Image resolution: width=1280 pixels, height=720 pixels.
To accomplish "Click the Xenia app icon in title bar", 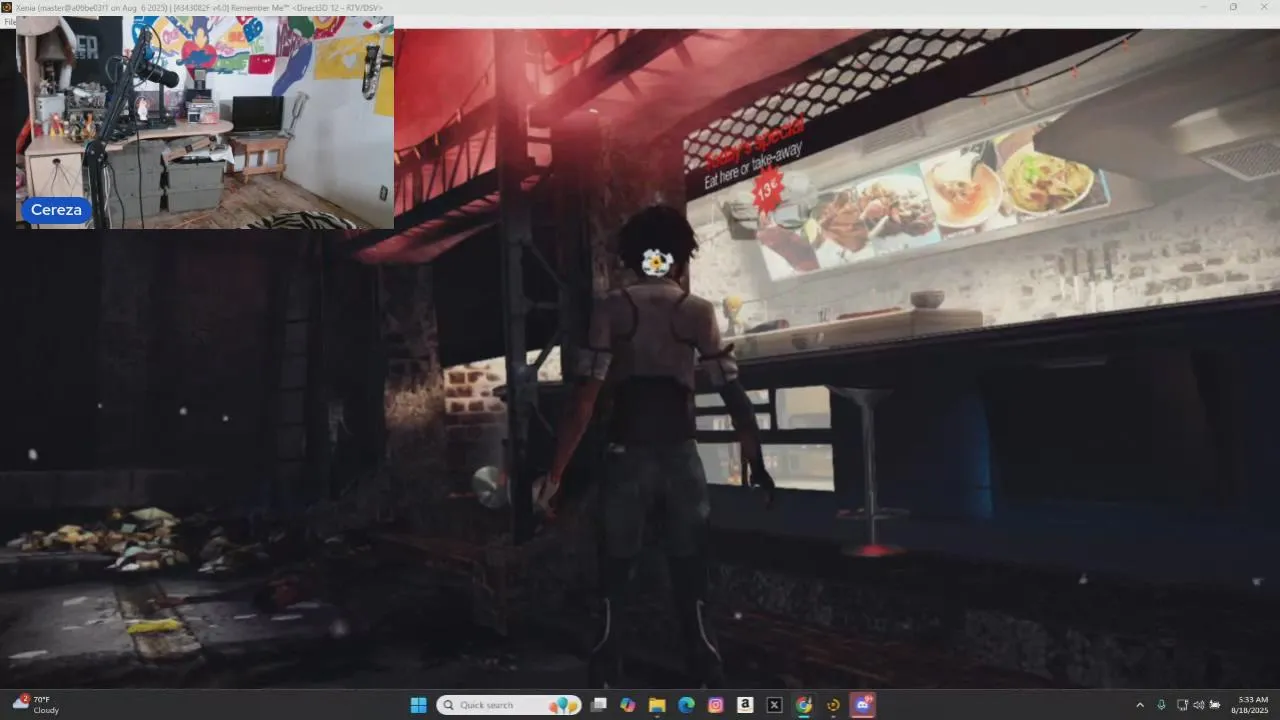I will tap(6, 7).
